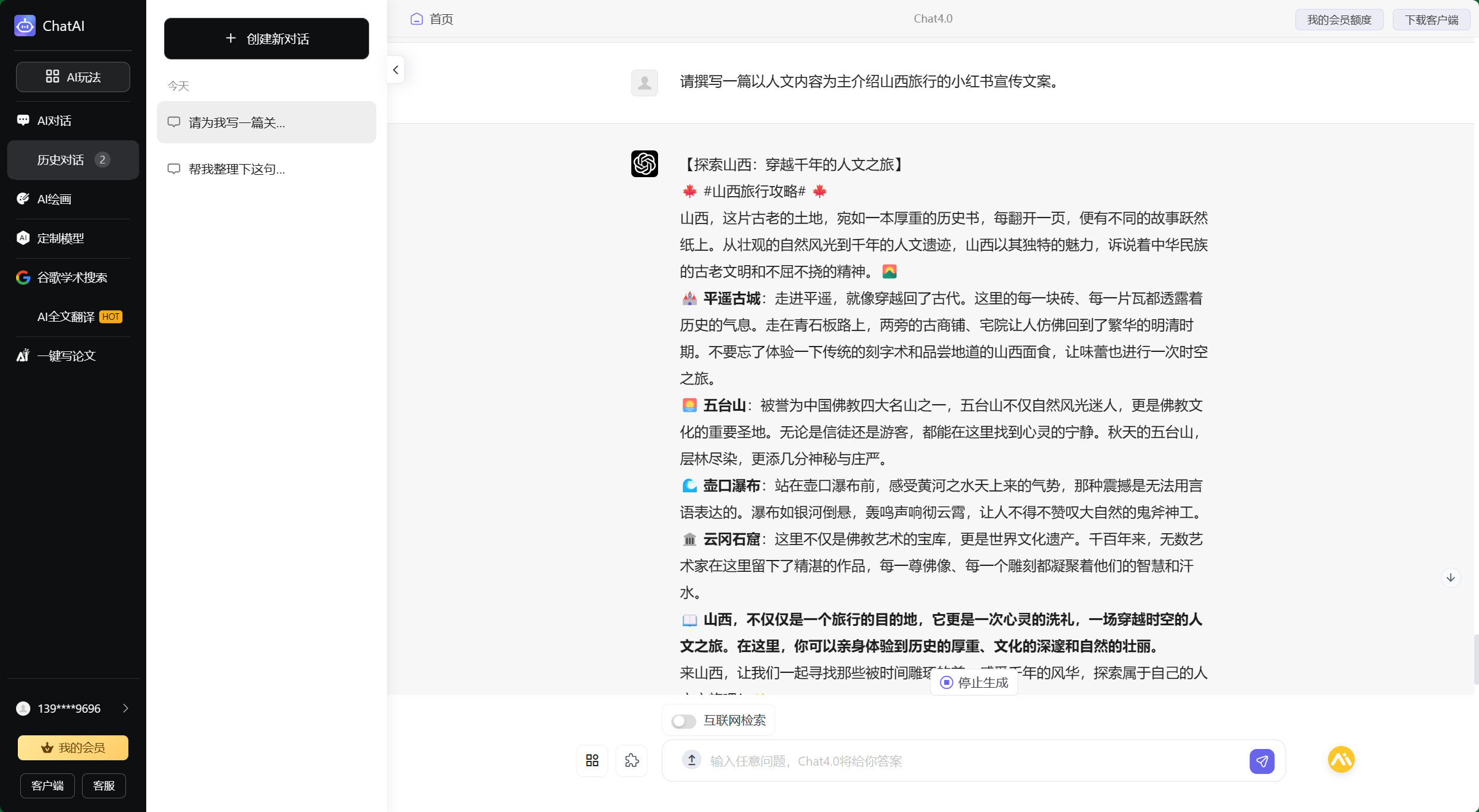The image size is (1479, 812).
Task: Open the 一键写论文 paper writing tool
Action: (65, 355)
